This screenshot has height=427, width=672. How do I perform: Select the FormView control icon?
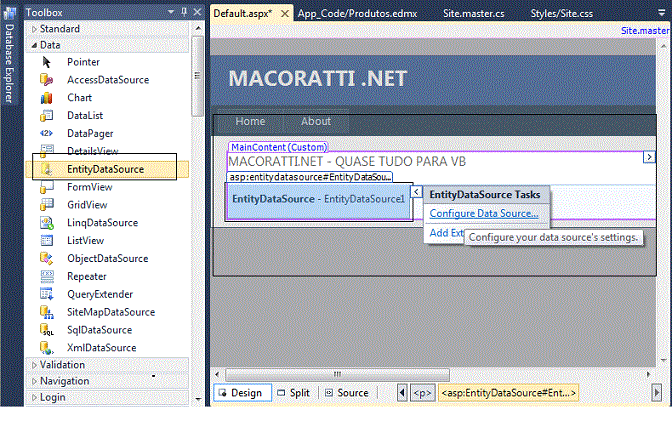point(46,187)
